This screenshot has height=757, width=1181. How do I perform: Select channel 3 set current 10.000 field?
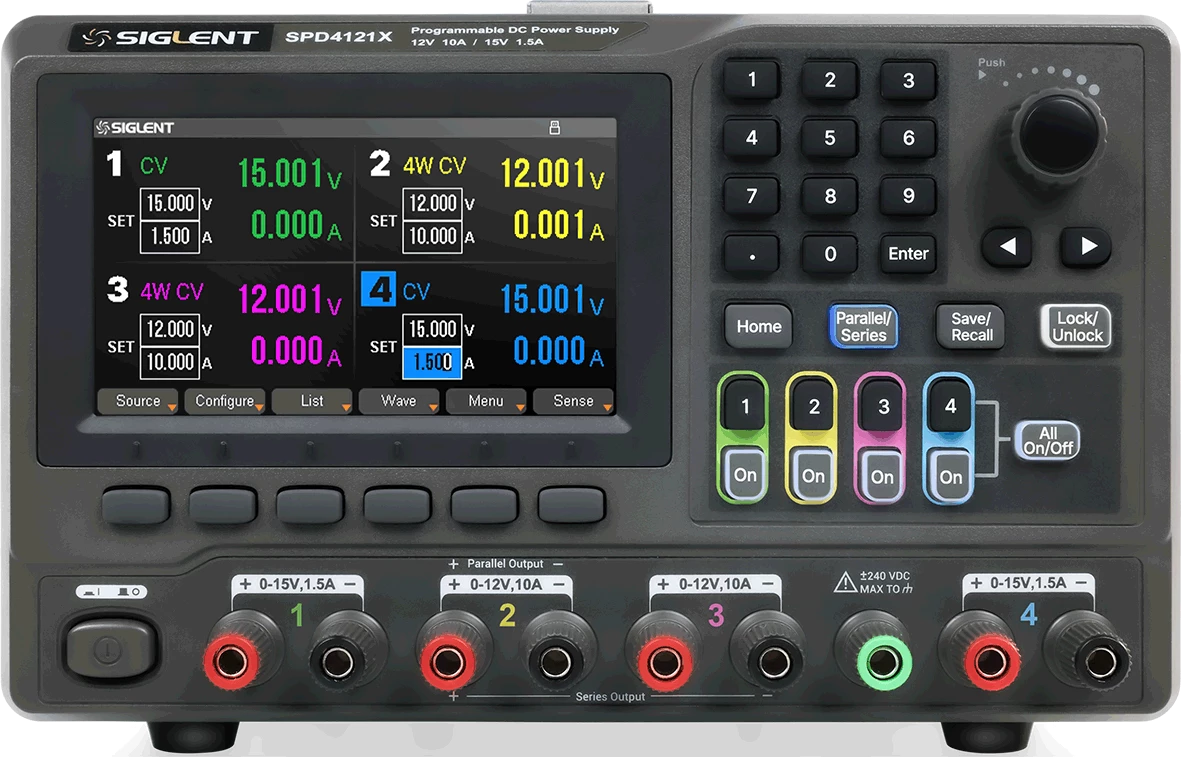click(170, 362)
